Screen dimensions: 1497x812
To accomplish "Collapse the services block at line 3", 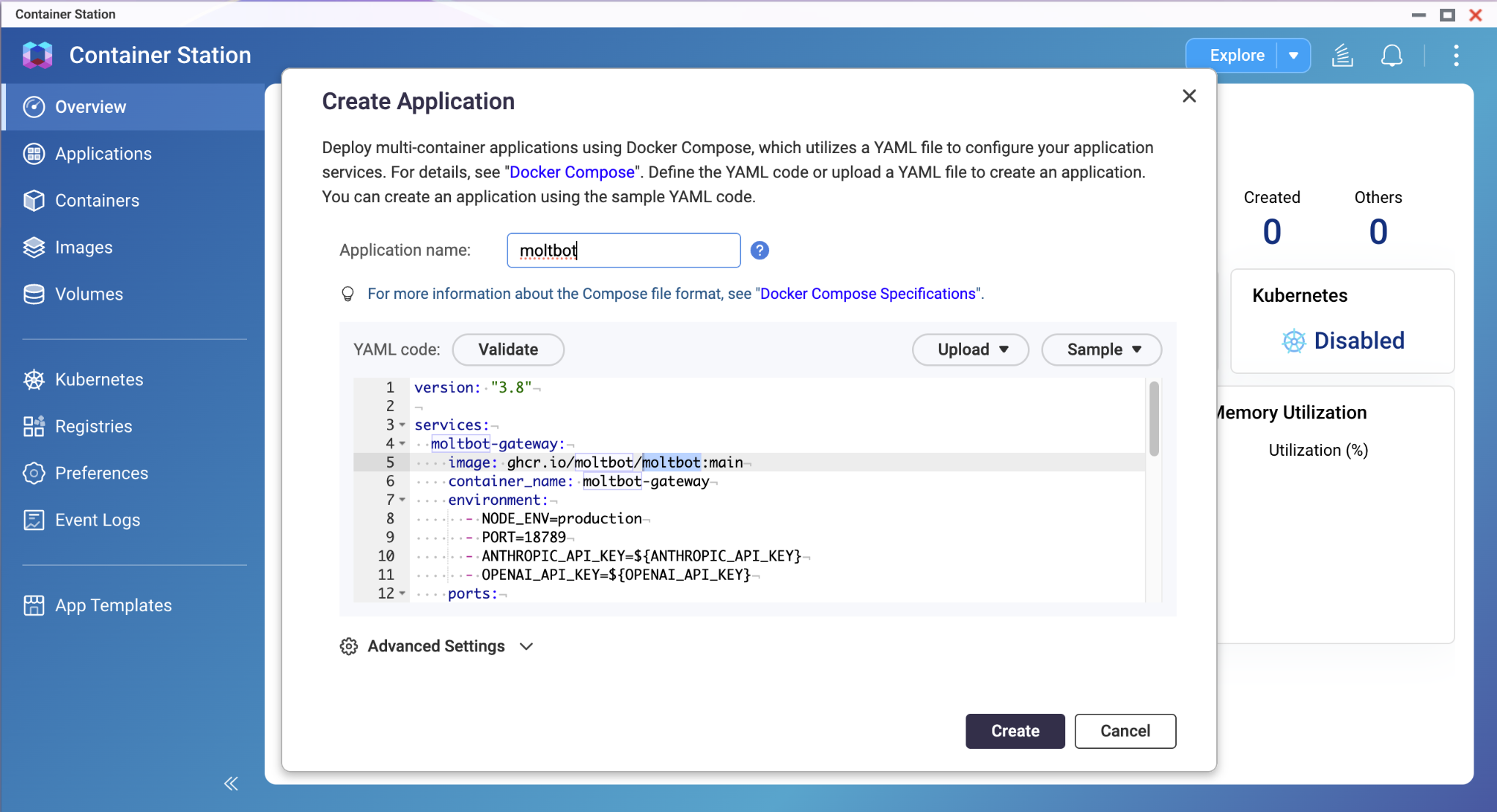I will [x=402, y=425].
